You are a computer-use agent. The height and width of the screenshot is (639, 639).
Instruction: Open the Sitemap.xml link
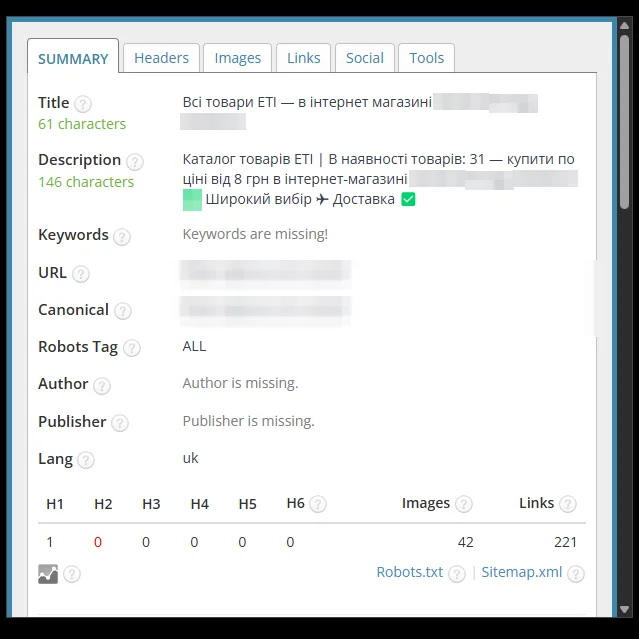[x=522, y=572]
